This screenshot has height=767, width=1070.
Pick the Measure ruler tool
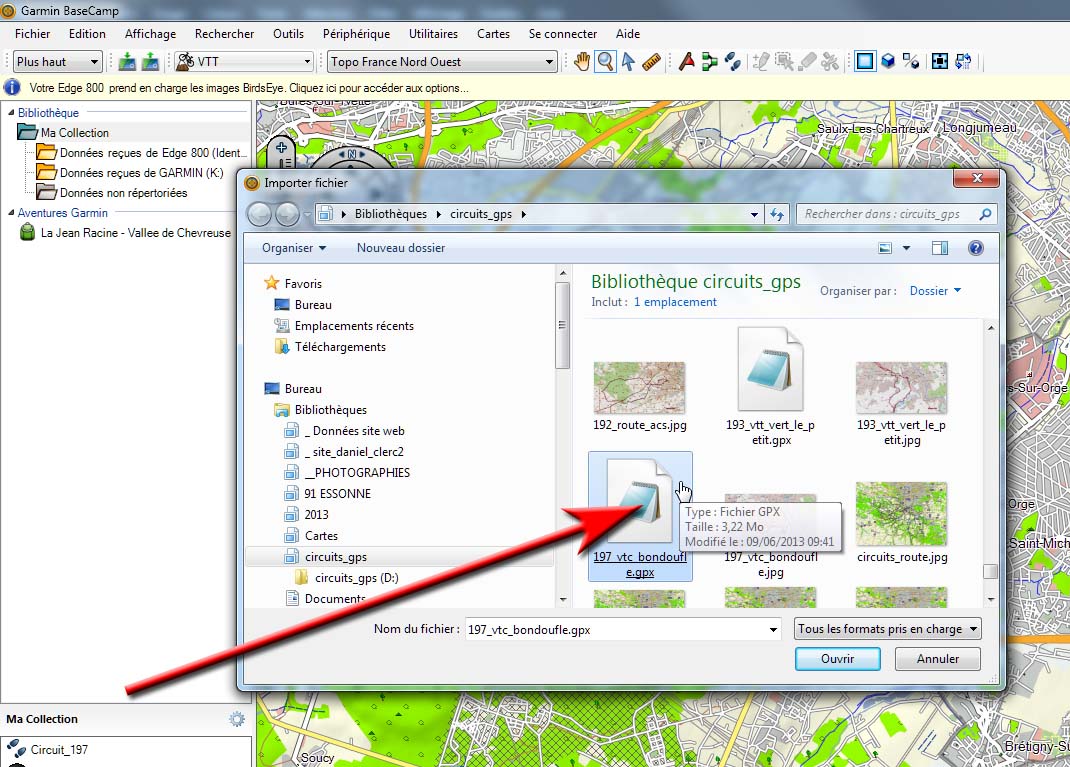(x=652, y=61)
